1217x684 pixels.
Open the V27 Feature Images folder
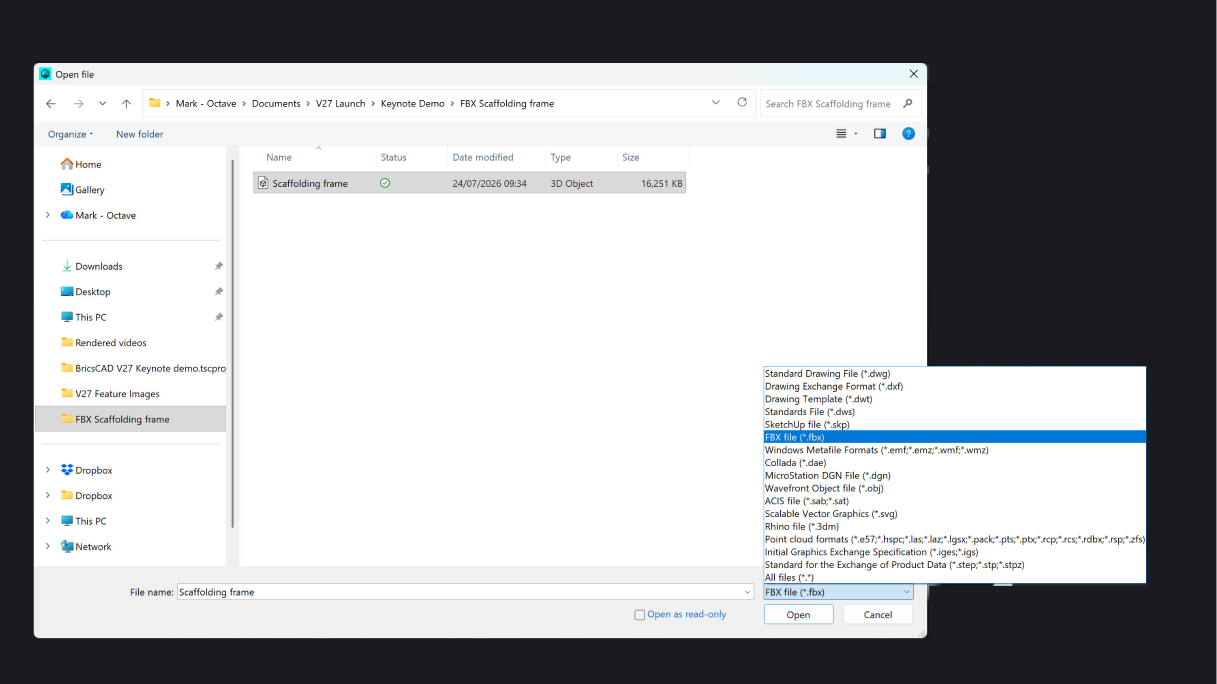[117, 394]
